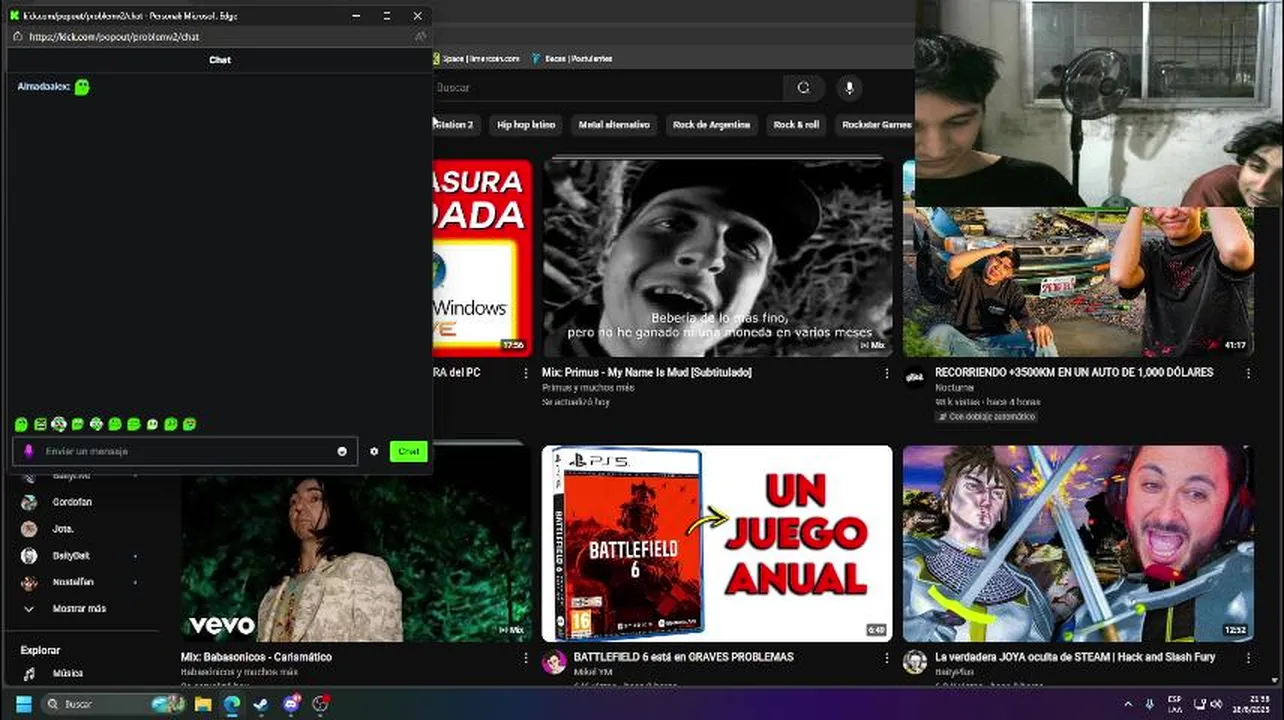
Task: Select the Hip hop latino filter chip
Action: point(526,125)
